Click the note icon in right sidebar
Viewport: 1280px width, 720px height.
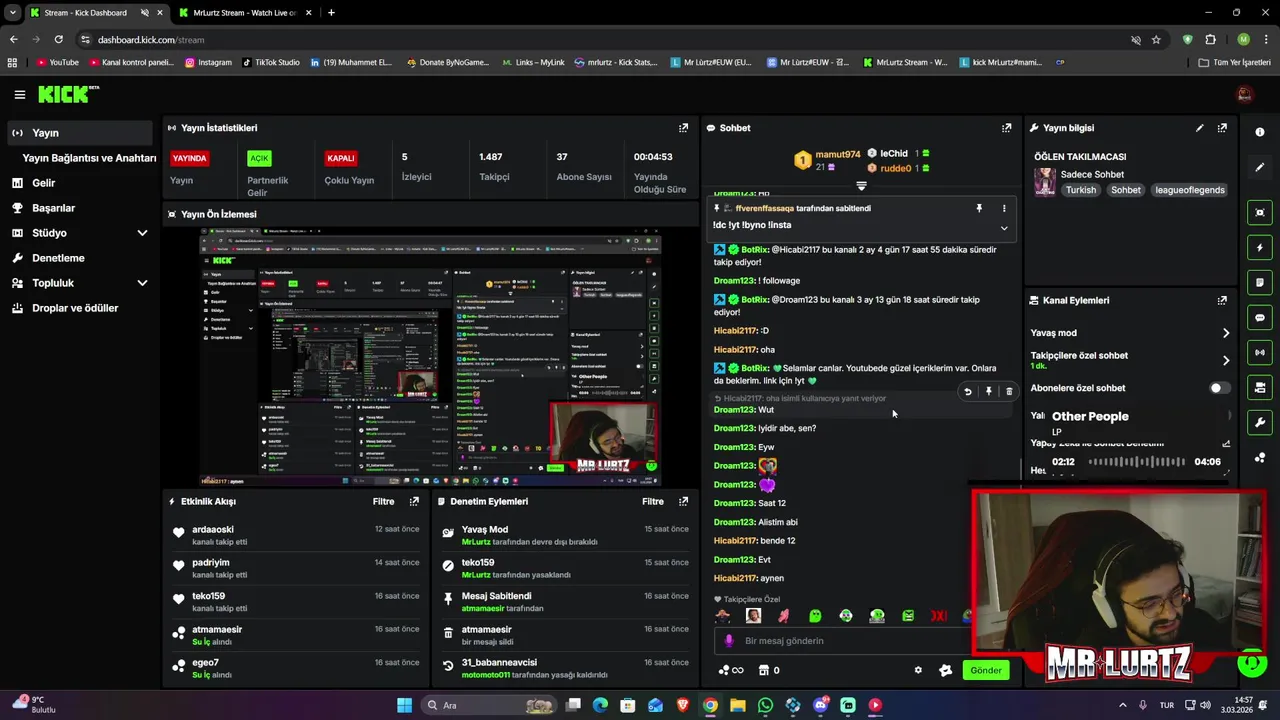[x=1260, y=282]
